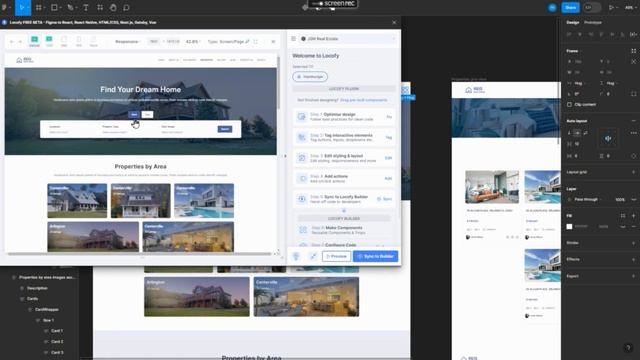The width and height of the screenshot is (640, 360).
Task: Open the Responsive dropdown
Action: [128, 42]
